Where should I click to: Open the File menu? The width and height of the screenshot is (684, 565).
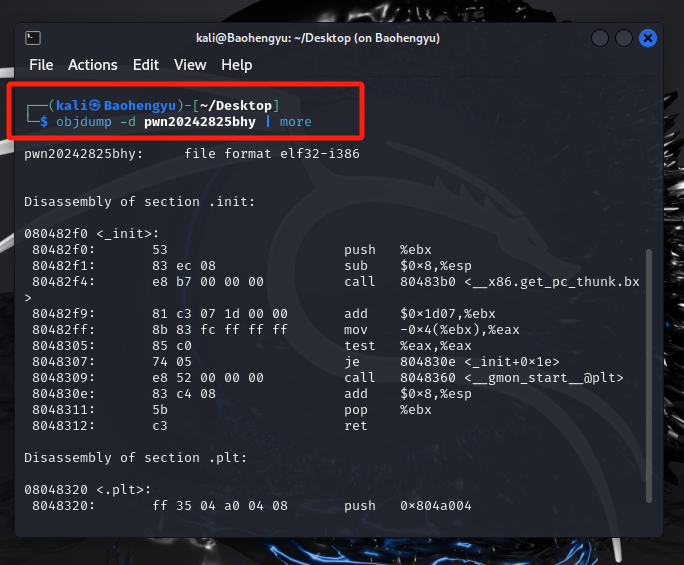point(41,65)
